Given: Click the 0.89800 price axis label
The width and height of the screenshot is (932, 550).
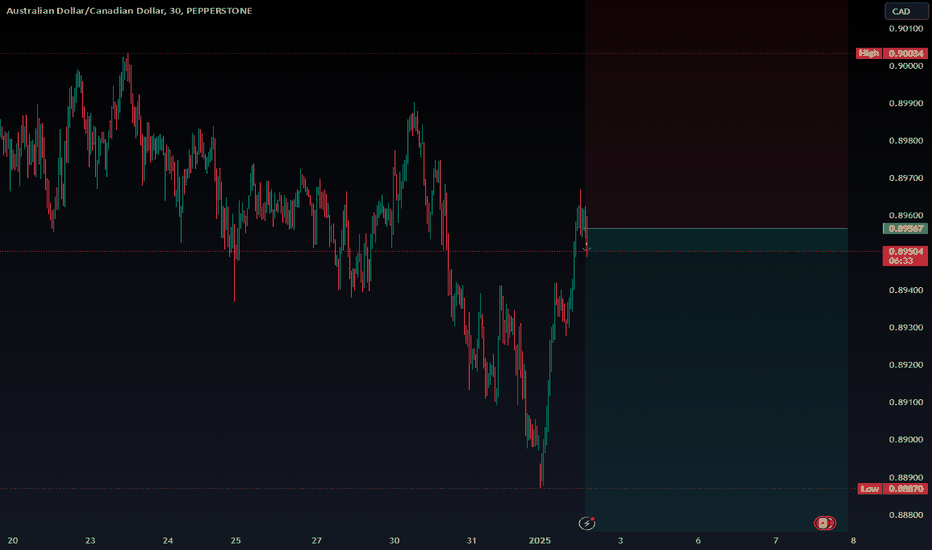Looking at the screenshot, I should pyautogui.click(x=906, y=141).
